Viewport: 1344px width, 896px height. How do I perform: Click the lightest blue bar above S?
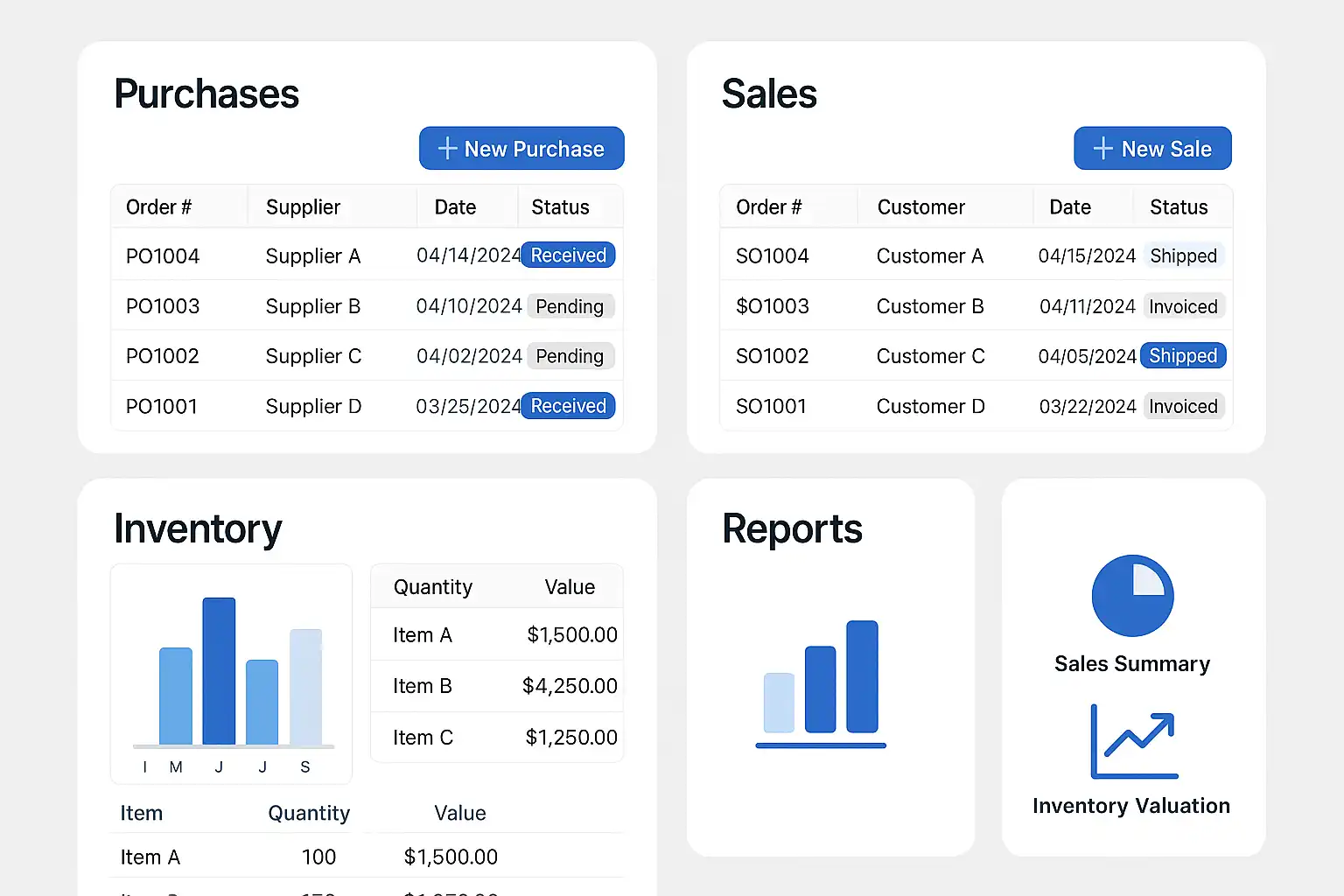[x=305, y=687]
